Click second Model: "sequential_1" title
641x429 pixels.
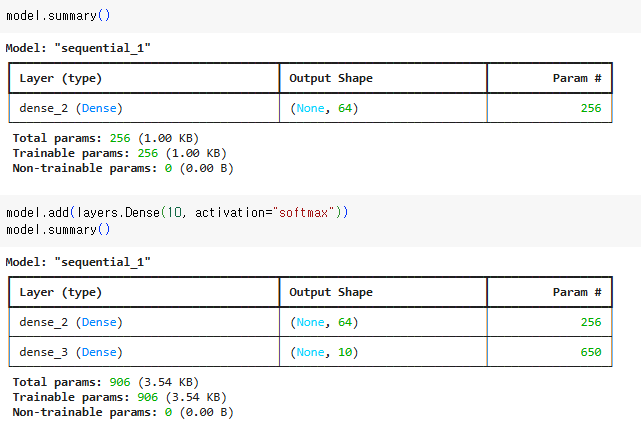click(78, 262)
